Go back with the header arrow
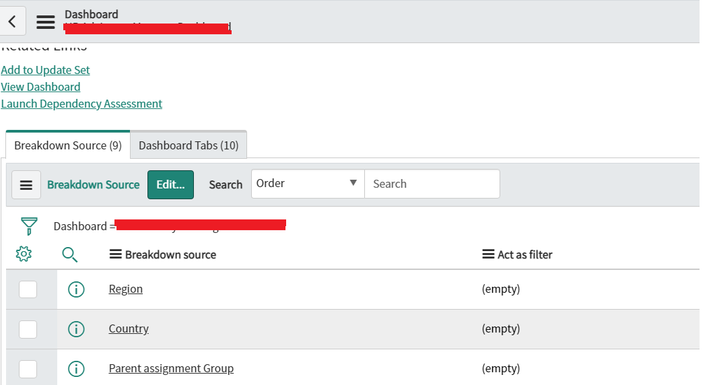Viewport: 713px width, 385px height. [x=12, y=21]
